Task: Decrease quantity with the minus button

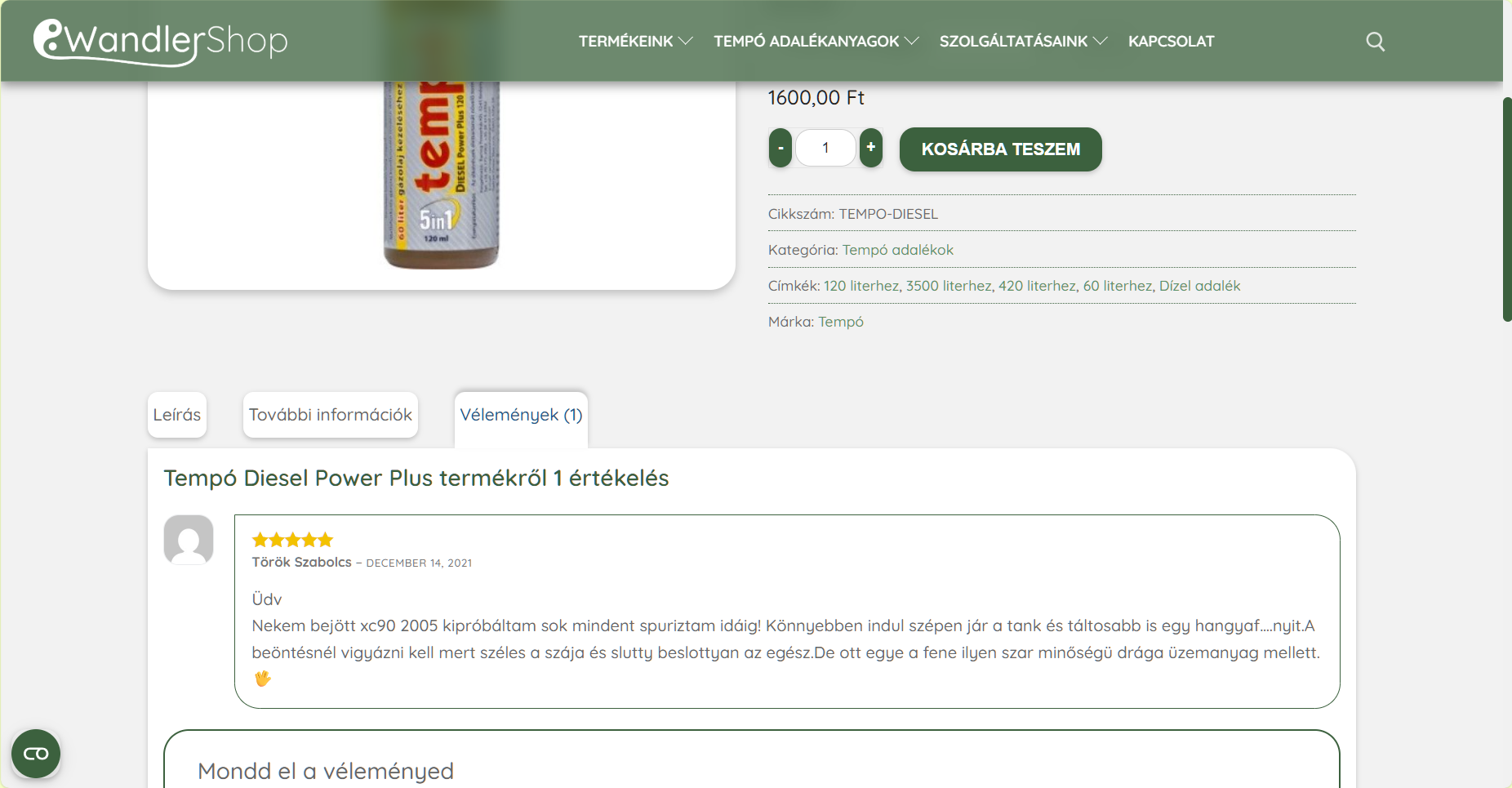Action: pyautogui.click(x=780, y=148)
